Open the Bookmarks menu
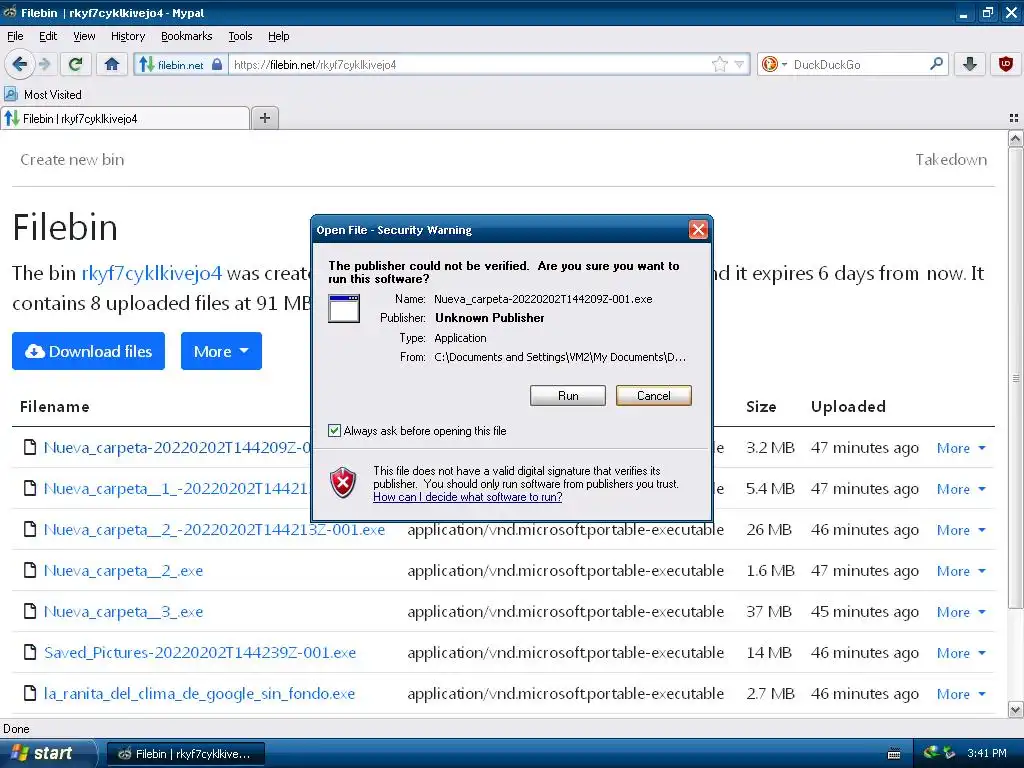1024x768 pixels. (x=187, y=36)
